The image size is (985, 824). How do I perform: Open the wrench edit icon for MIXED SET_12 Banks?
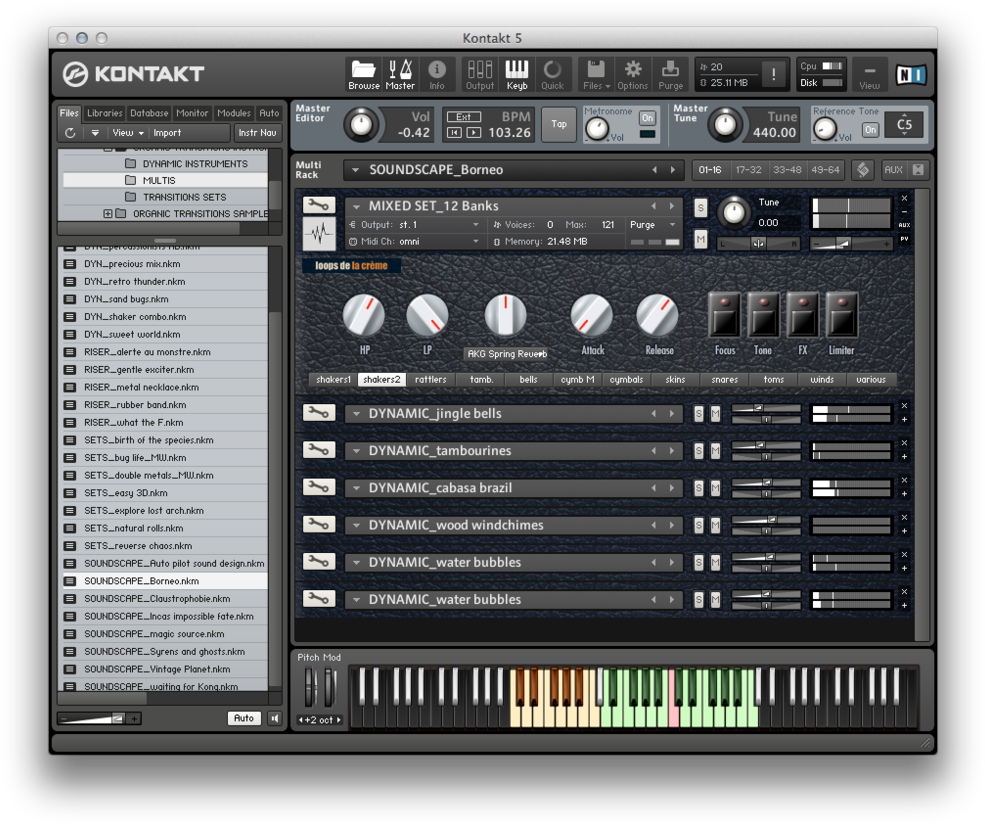[x=319, y=205]
